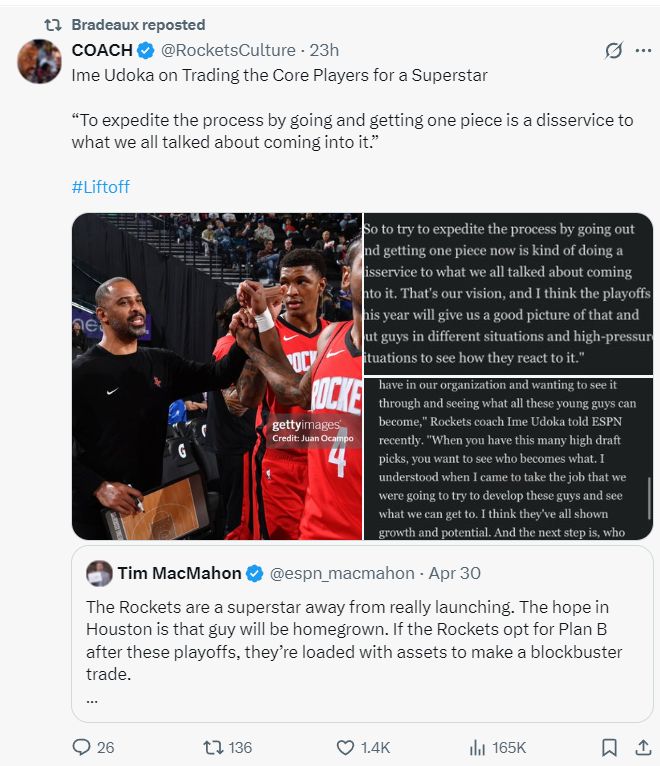Screen dimensions: 660x766
Task: Click the Grok circle-slash icon
Action: pos(614,51)
